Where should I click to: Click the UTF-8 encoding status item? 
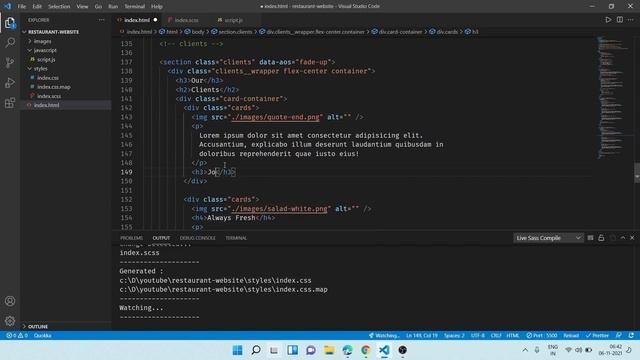(478, 336)
